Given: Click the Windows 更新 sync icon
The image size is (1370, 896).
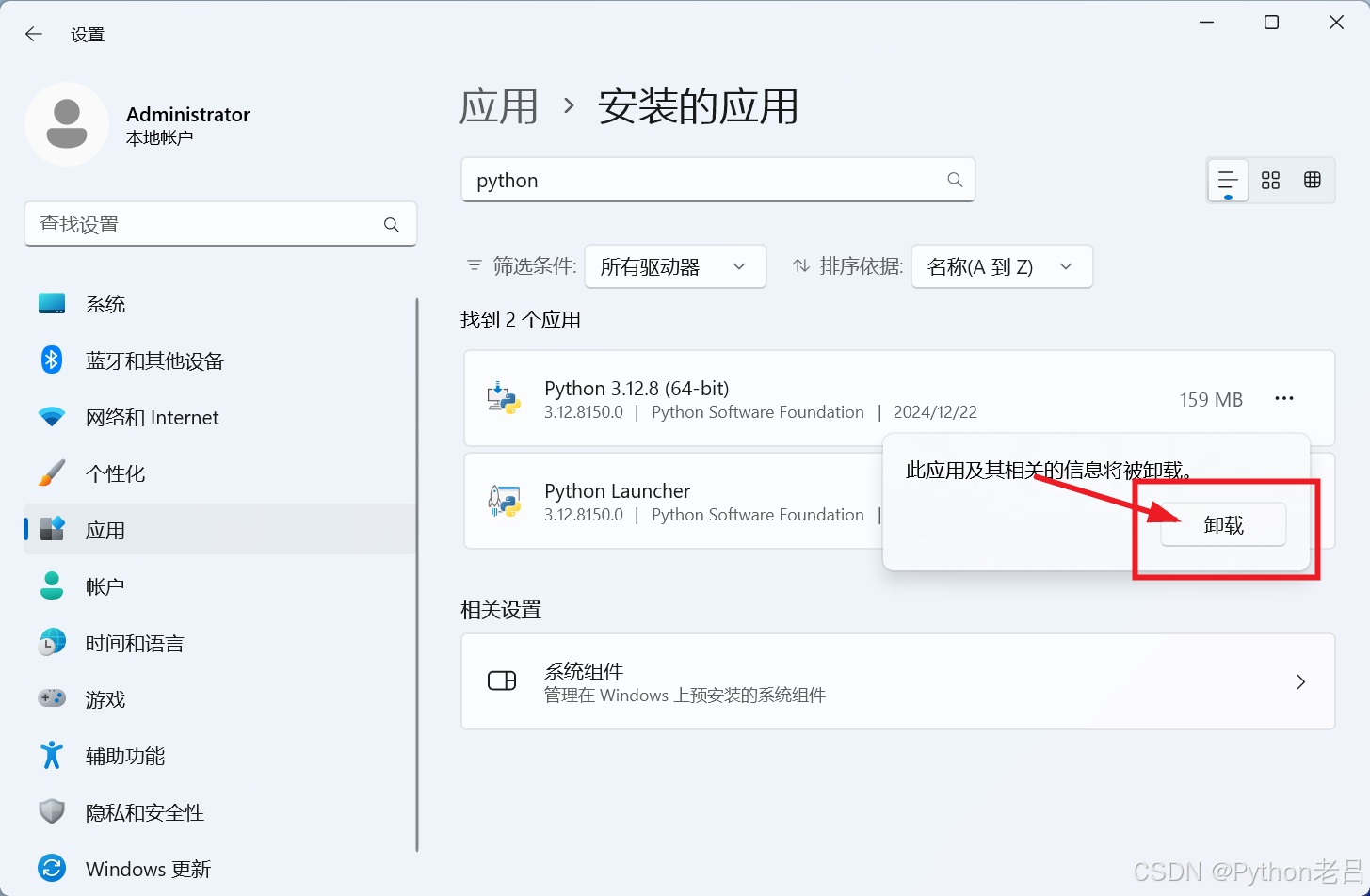Looking at the screenshot, I should click(52, 868).
